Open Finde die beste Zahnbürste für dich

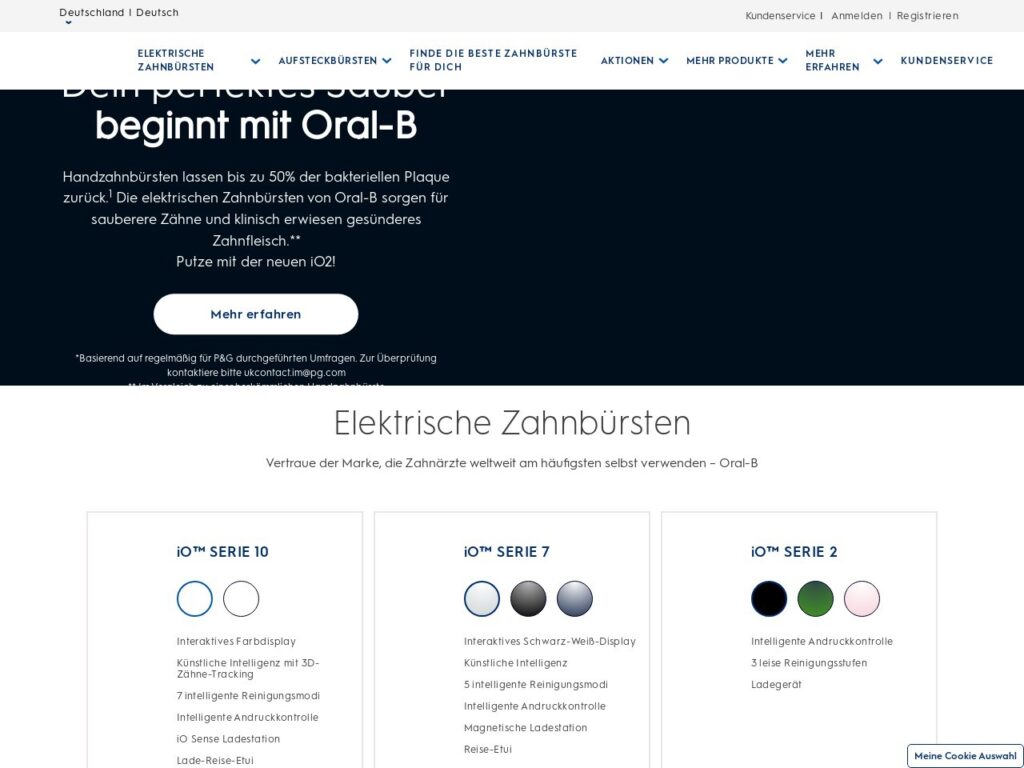coord(493,60)
